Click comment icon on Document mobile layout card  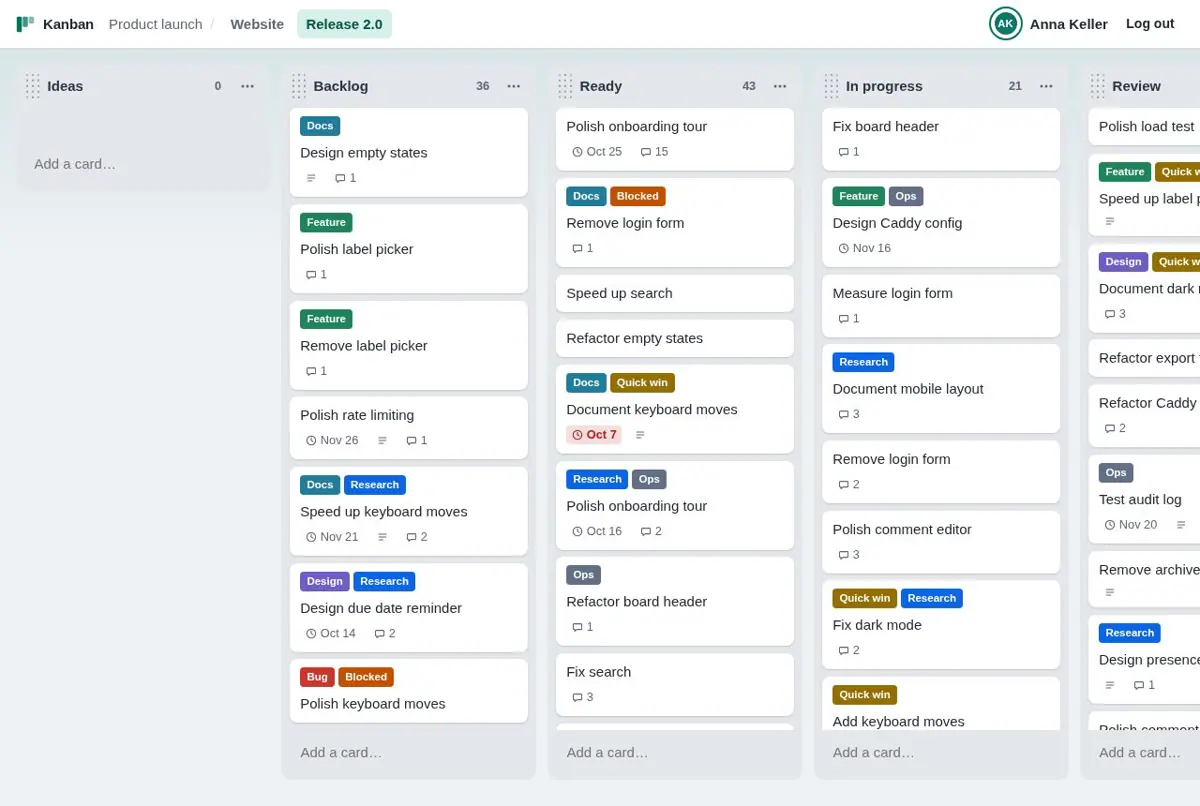click(843, 414)
